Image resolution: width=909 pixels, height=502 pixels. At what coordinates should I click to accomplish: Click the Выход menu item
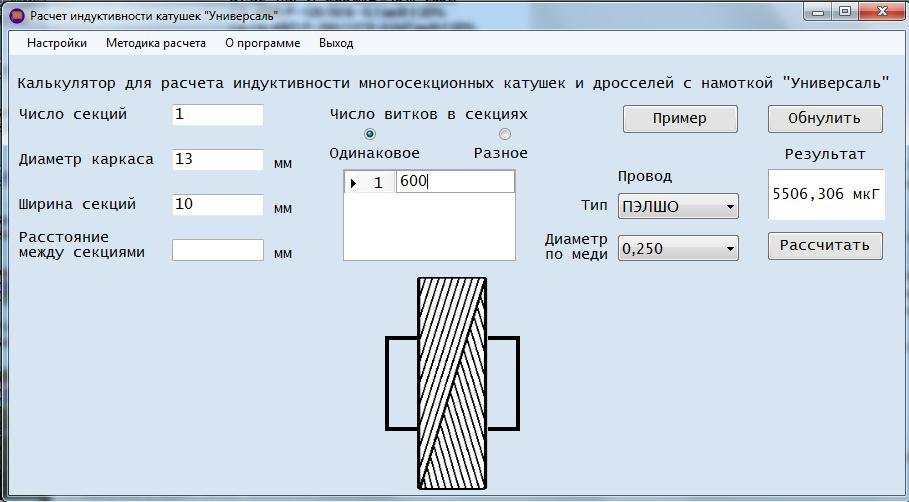tap(336, 43)
